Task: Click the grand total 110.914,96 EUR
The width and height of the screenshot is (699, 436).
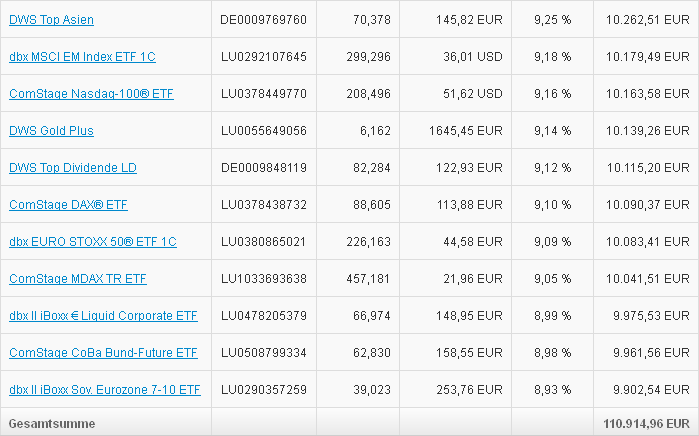Action: tap(646, 424)
